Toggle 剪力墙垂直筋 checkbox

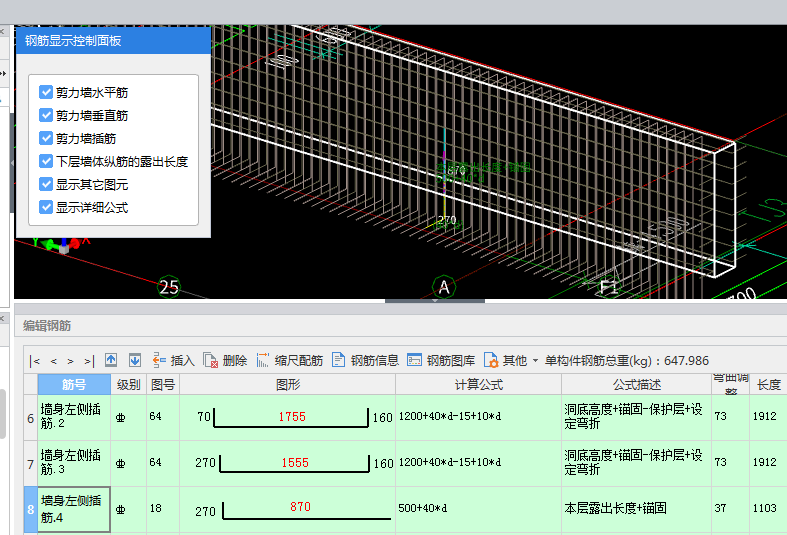(46, 115)
